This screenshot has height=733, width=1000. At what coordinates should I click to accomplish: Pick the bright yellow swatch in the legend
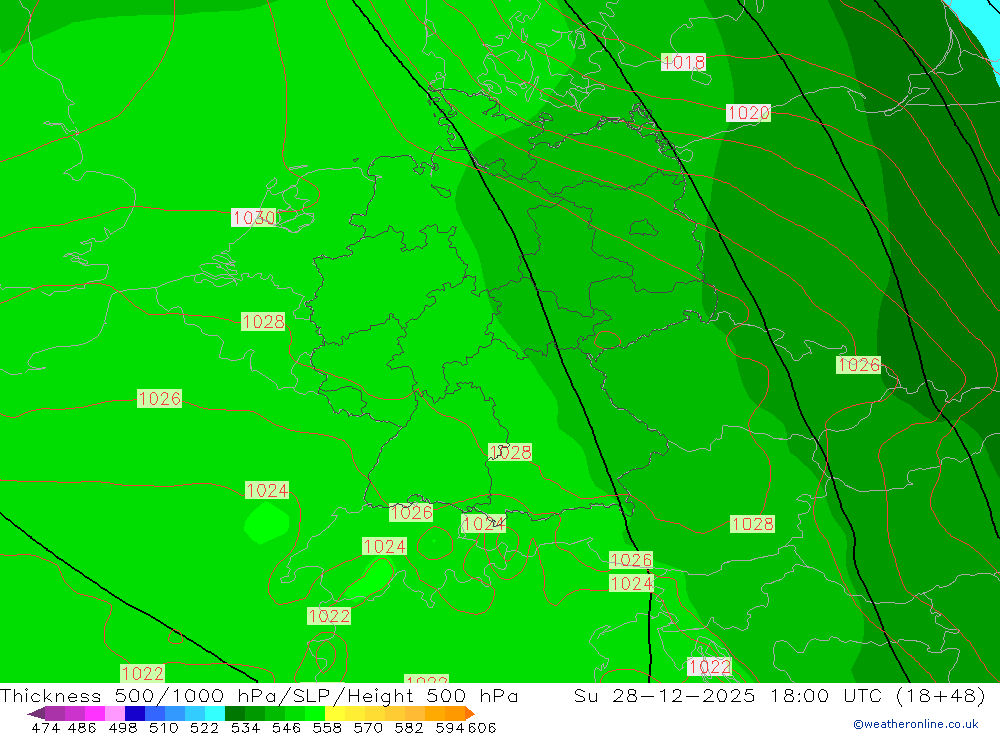(x=335, y=713)
